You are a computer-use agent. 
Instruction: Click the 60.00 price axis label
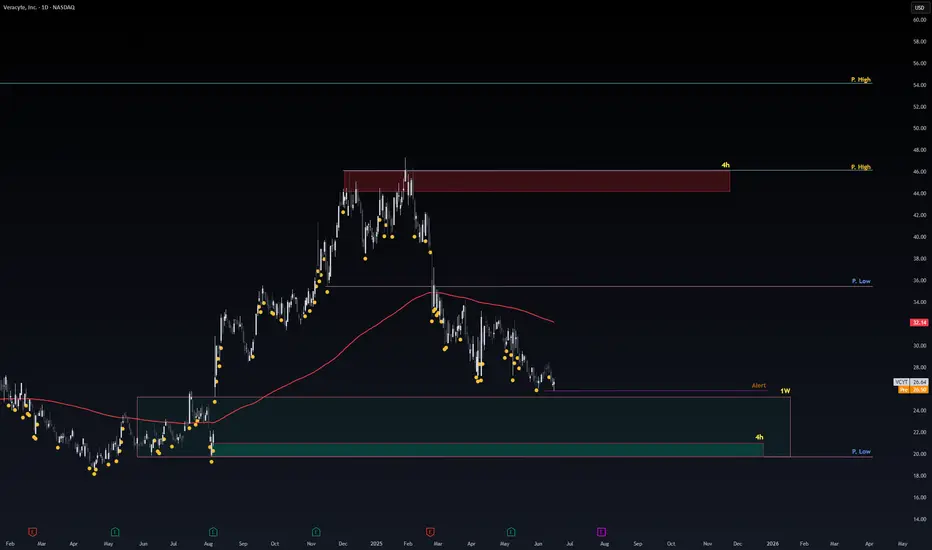(920, 20)
